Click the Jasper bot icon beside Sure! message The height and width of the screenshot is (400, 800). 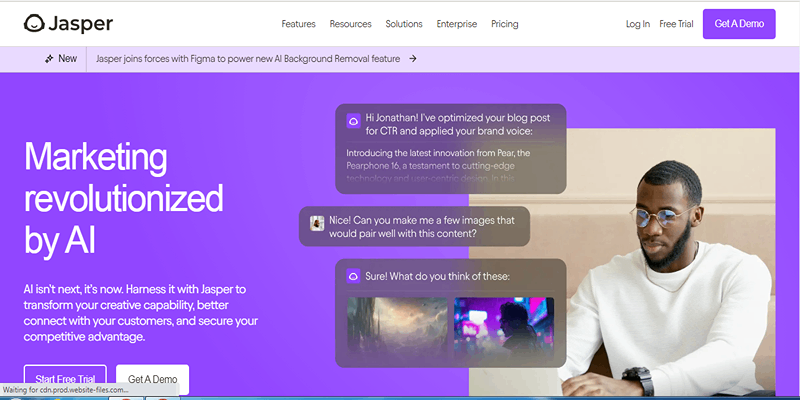[x=353, y=276]
